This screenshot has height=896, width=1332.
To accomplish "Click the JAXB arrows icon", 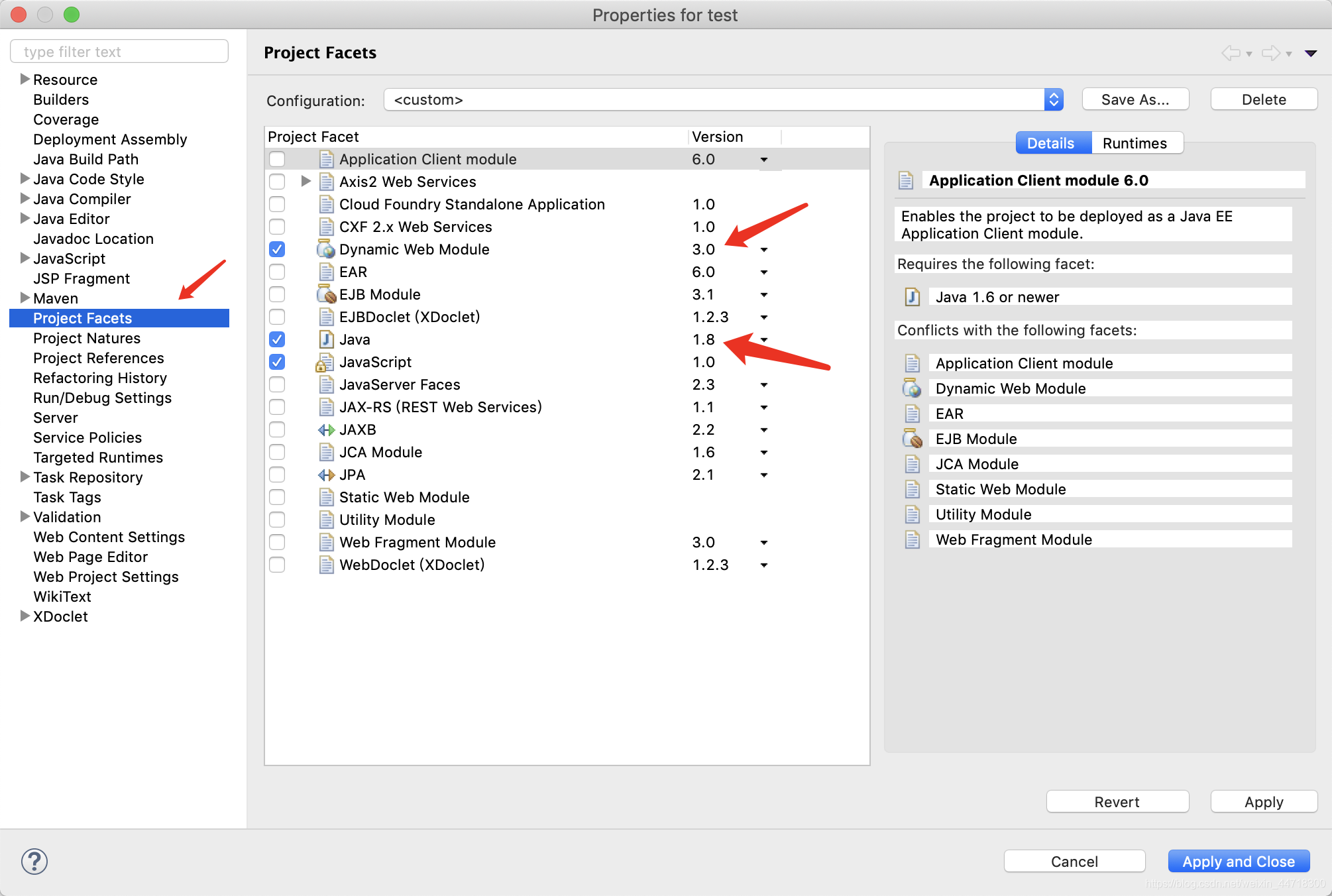I will (x=325, y=429).
